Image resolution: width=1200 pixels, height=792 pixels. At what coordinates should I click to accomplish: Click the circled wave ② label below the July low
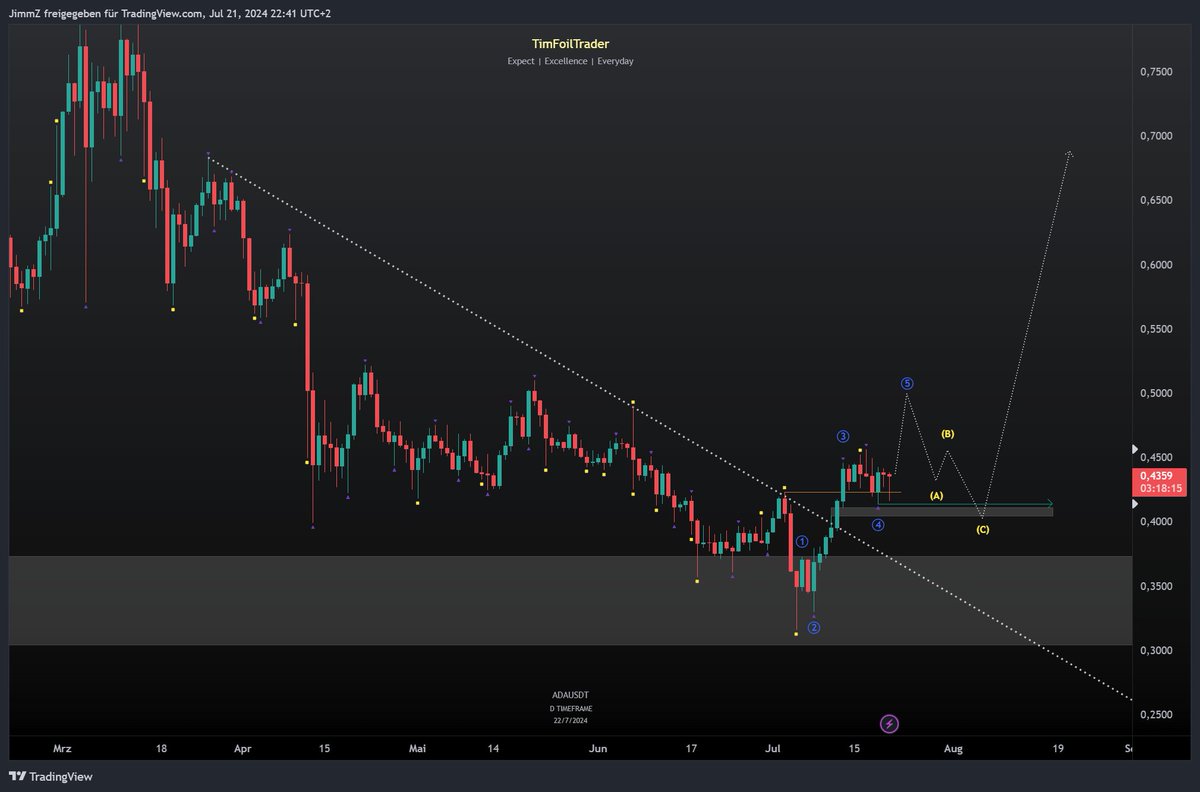click(814, 627)
